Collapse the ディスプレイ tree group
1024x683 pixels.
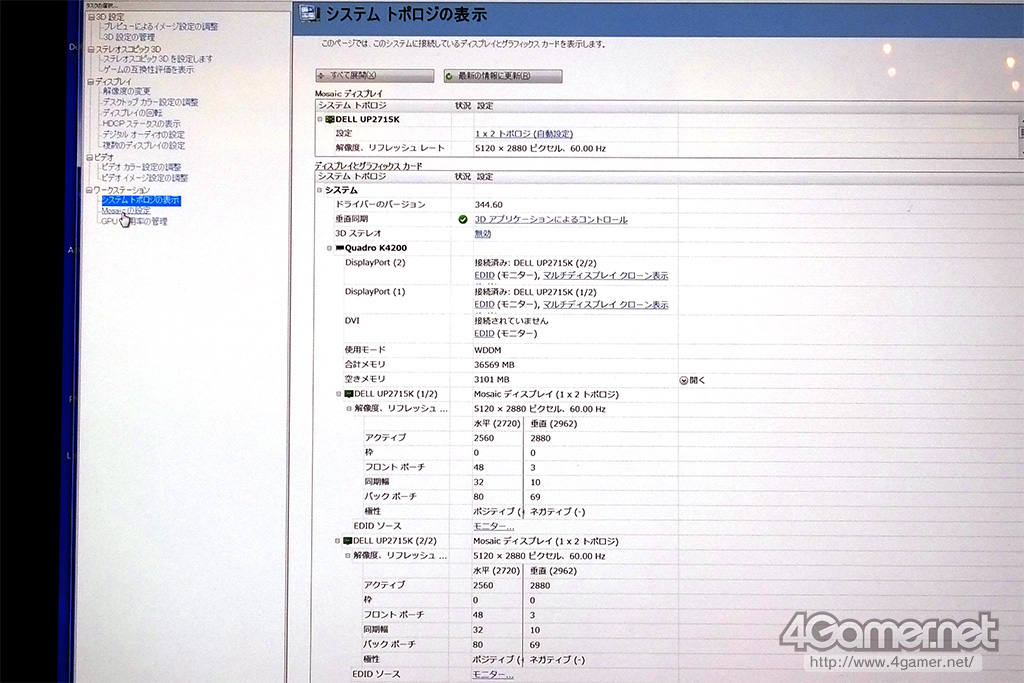pos(91,82)
